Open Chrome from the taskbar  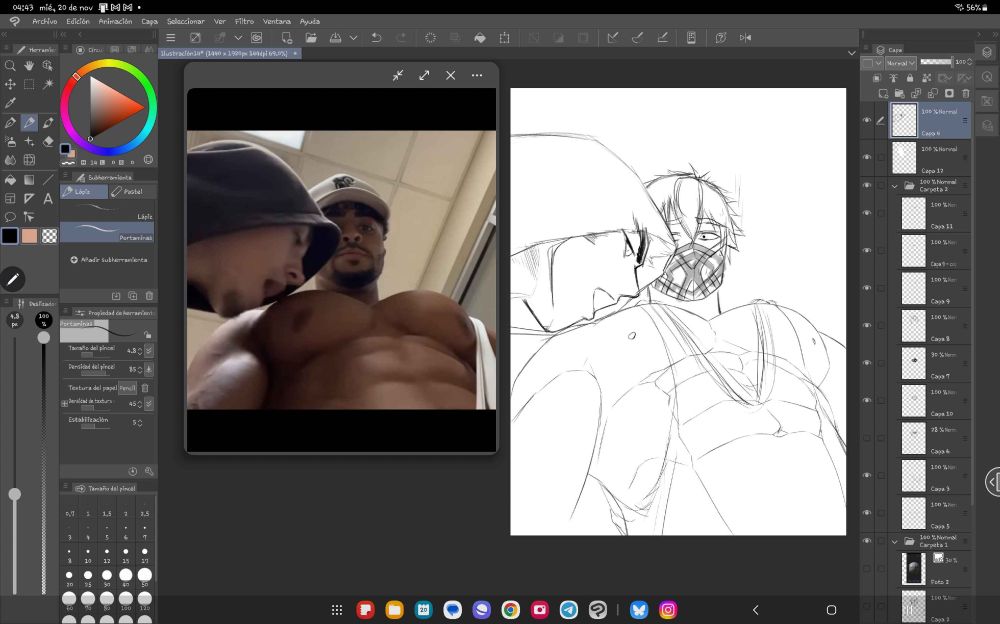click(x=510, y=610)
